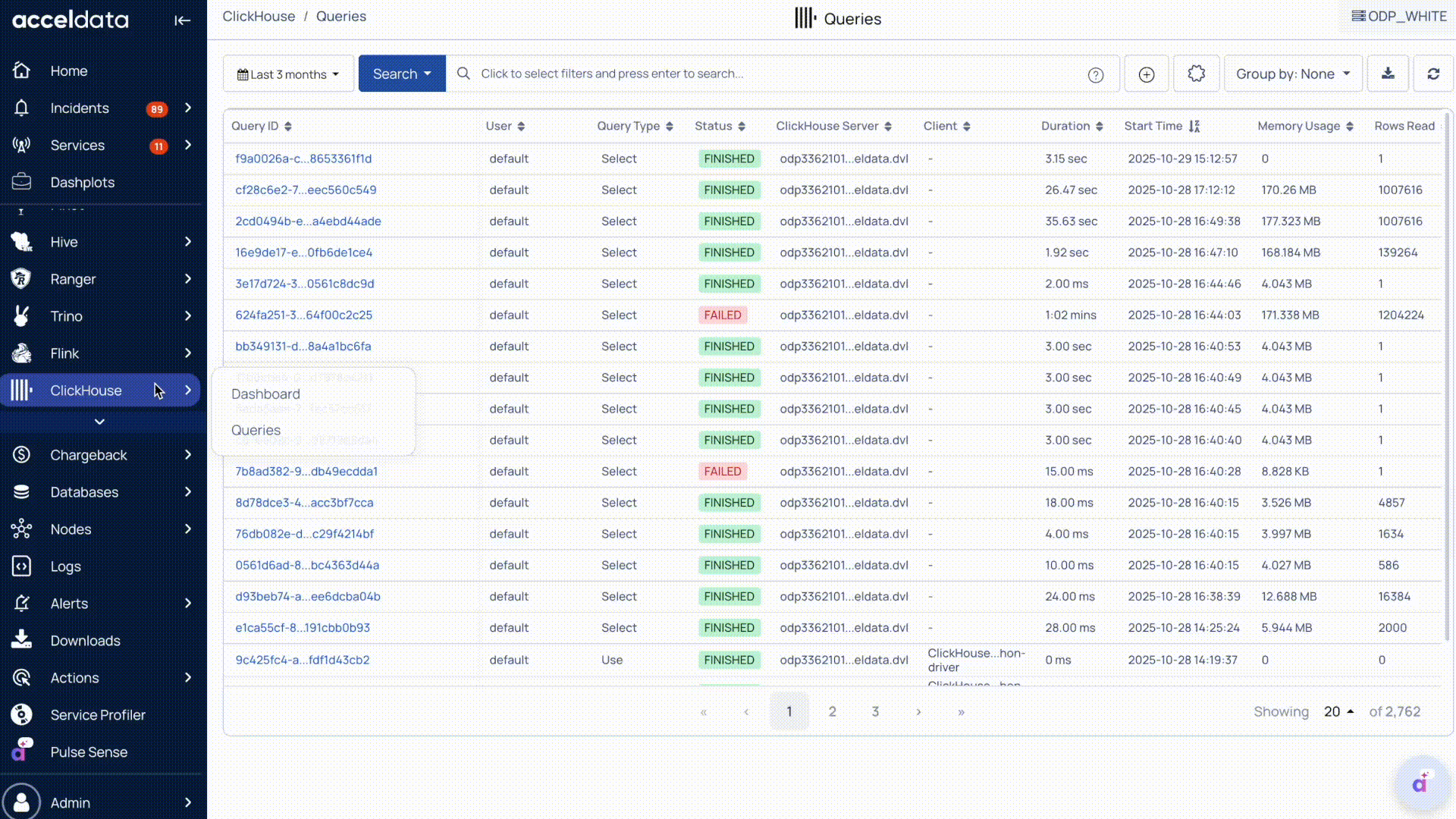Click the plus circle add-filter icon
This screenshot has height=819, width=1456.
coord(1147,74)
